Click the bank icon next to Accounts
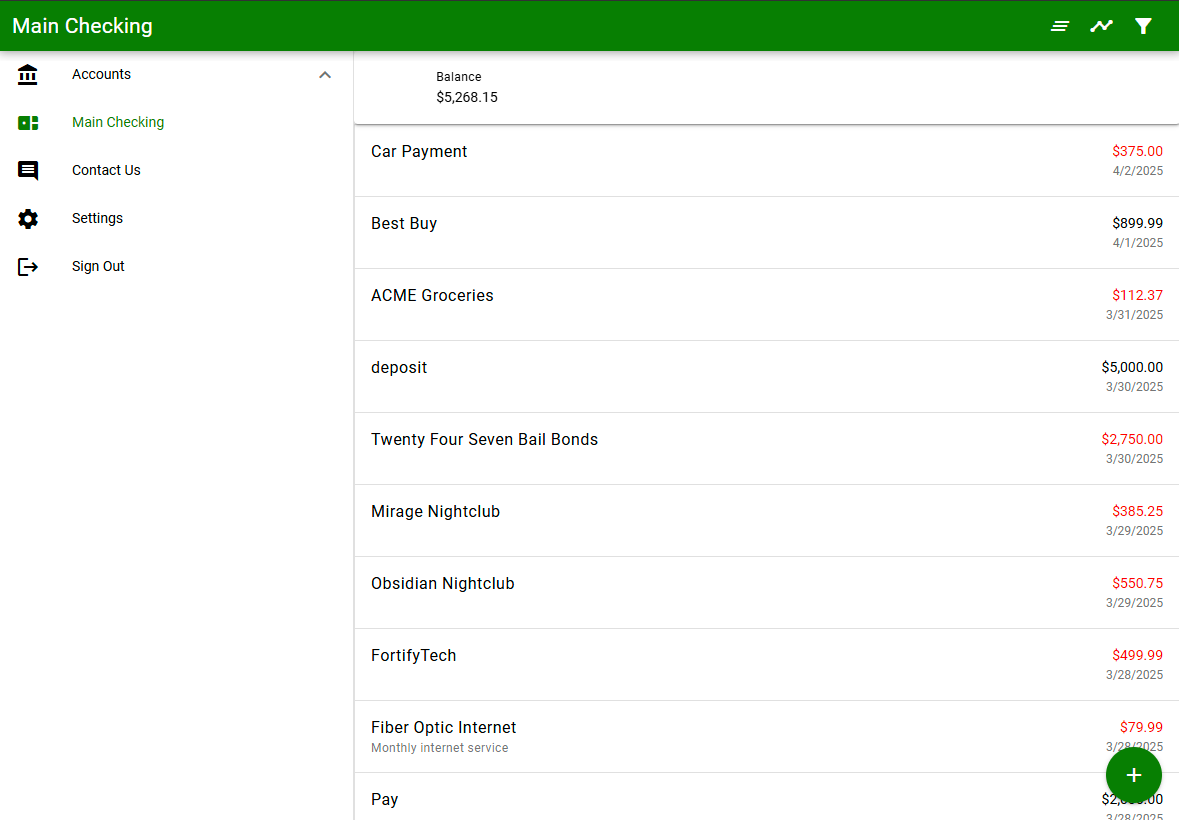 pos(28,74)
